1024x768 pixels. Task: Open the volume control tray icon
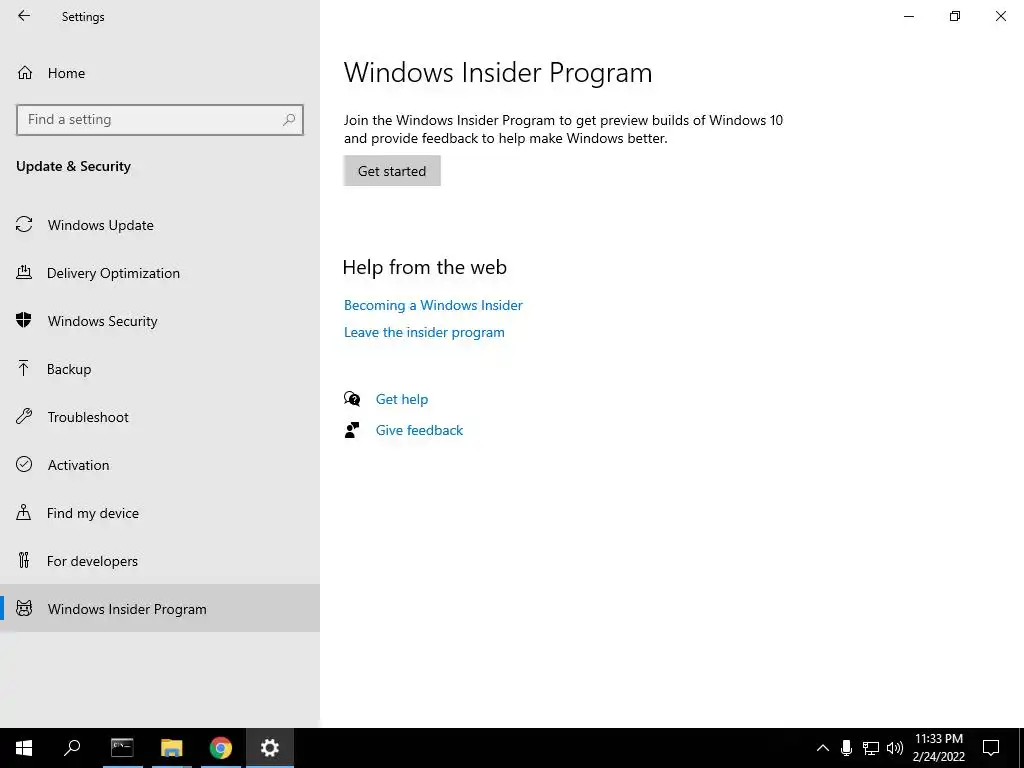click(x=895, y=748)
